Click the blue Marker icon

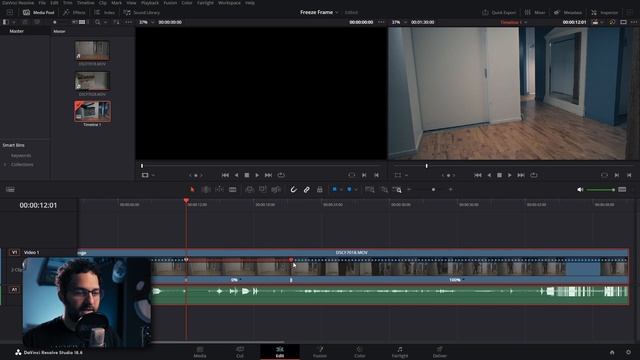[x=349, y=189]
